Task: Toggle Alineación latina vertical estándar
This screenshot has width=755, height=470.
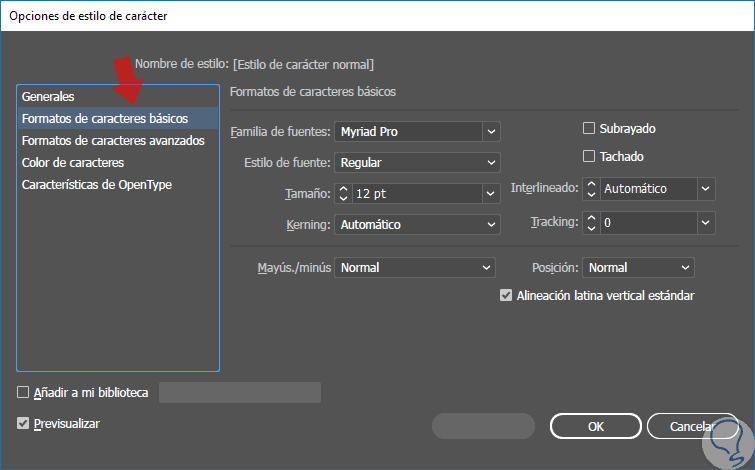Action: point(505,295)
